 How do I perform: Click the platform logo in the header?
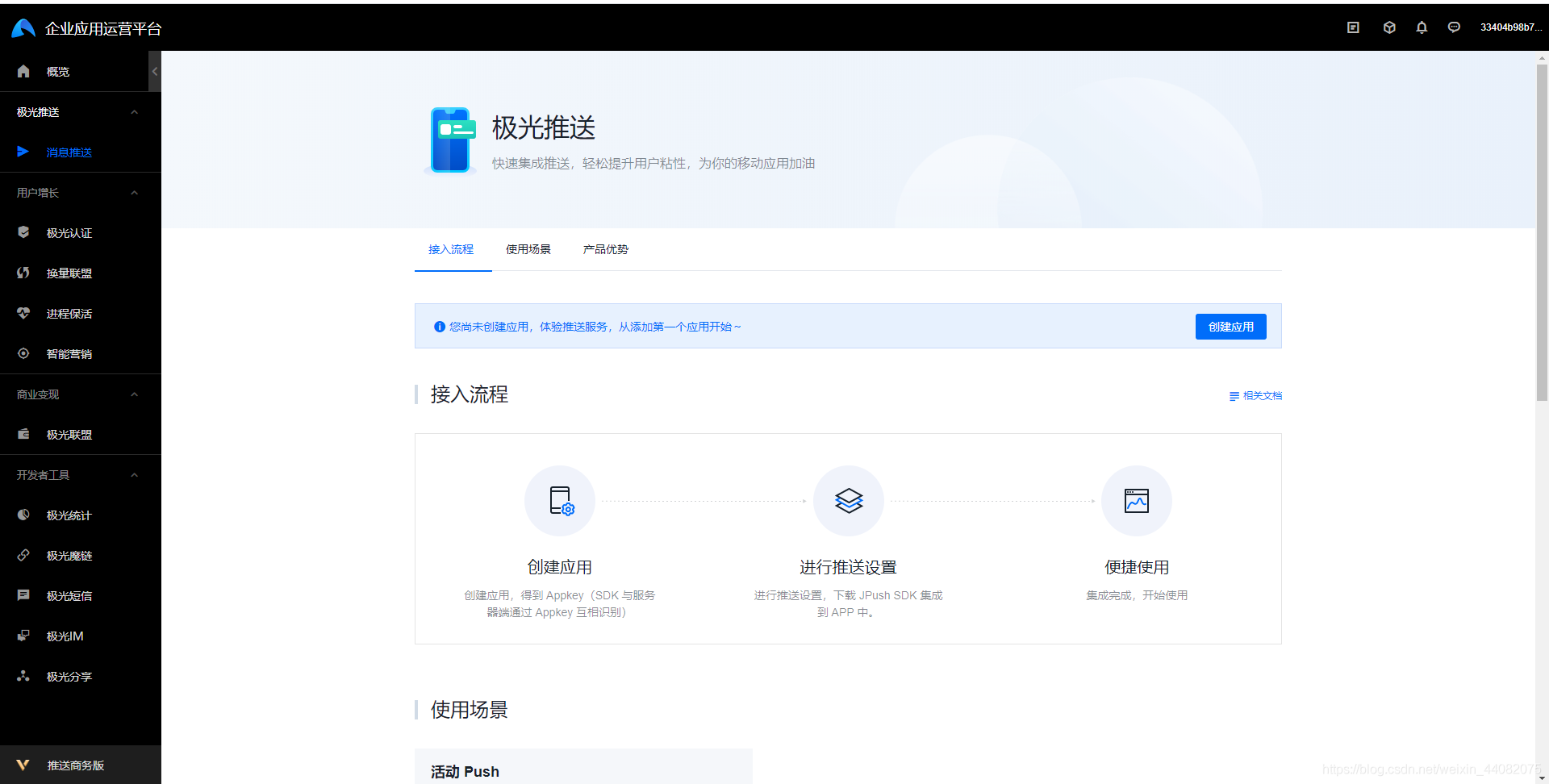[x=23, y=28]
